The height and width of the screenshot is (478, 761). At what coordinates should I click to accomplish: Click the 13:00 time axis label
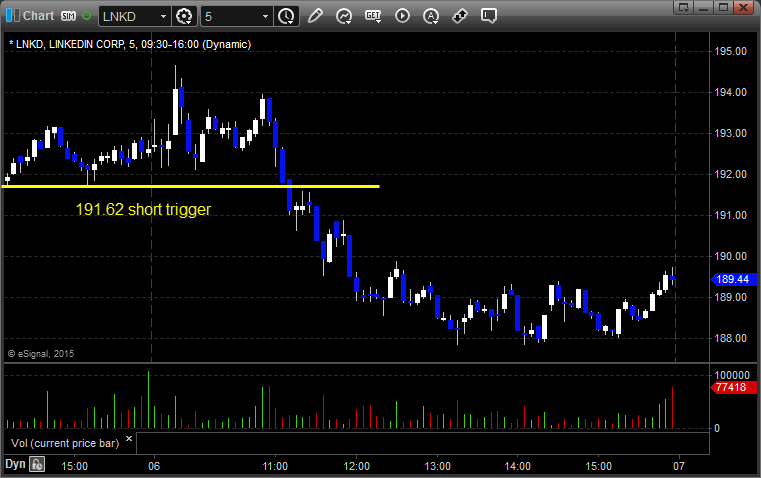pyautogui.click(x=437, y=466)
